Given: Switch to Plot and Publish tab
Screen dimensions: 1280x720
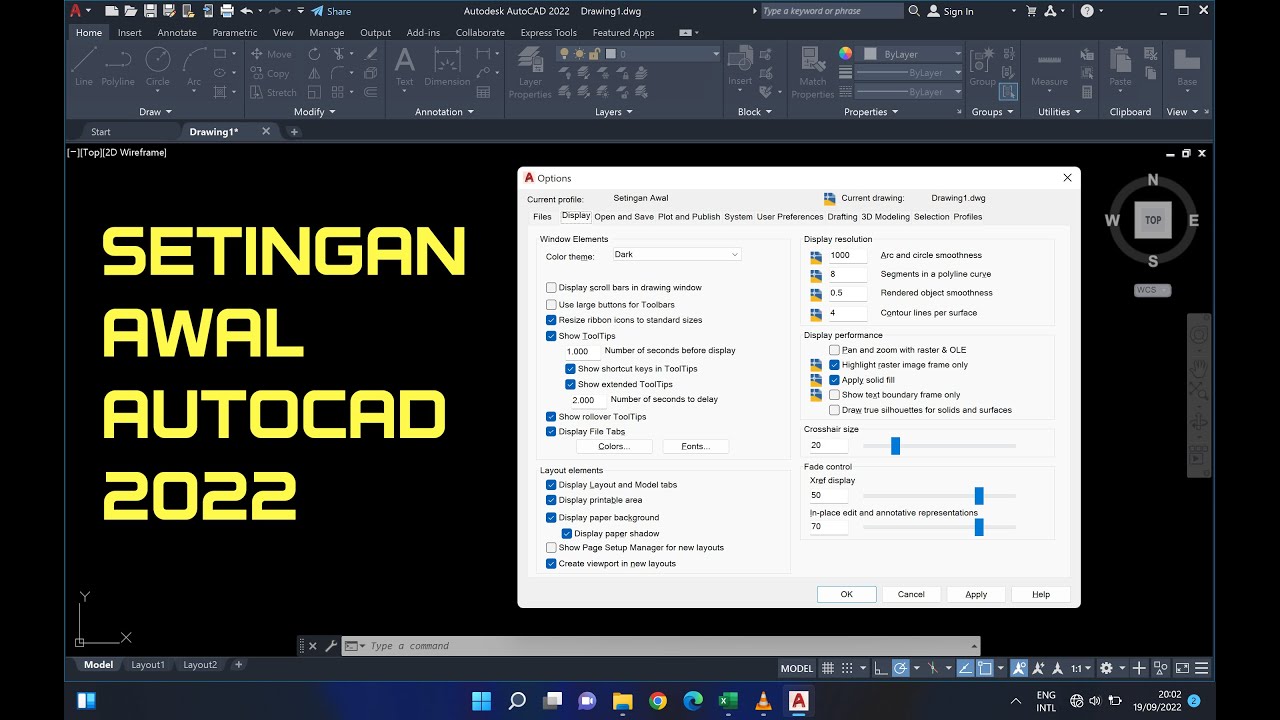Looking at the screenshot, I should (689, 217).
